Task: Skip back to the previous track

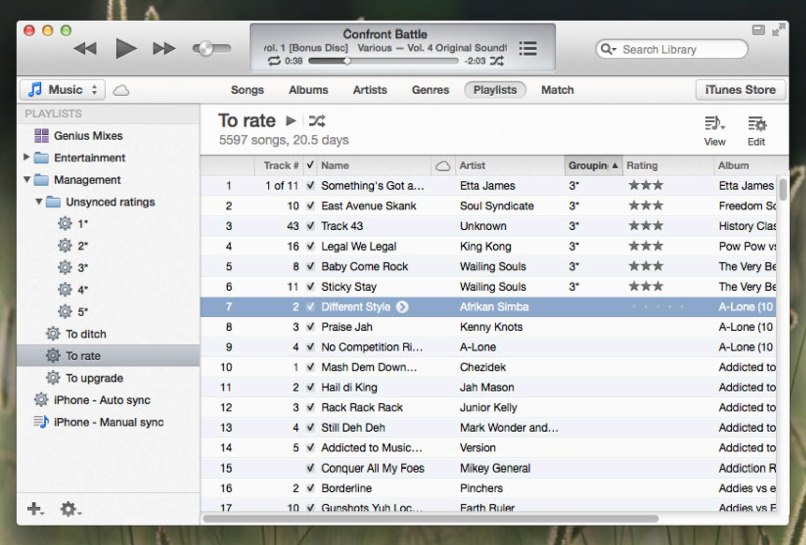Action: pyautogui.click(x=85, y=49)
